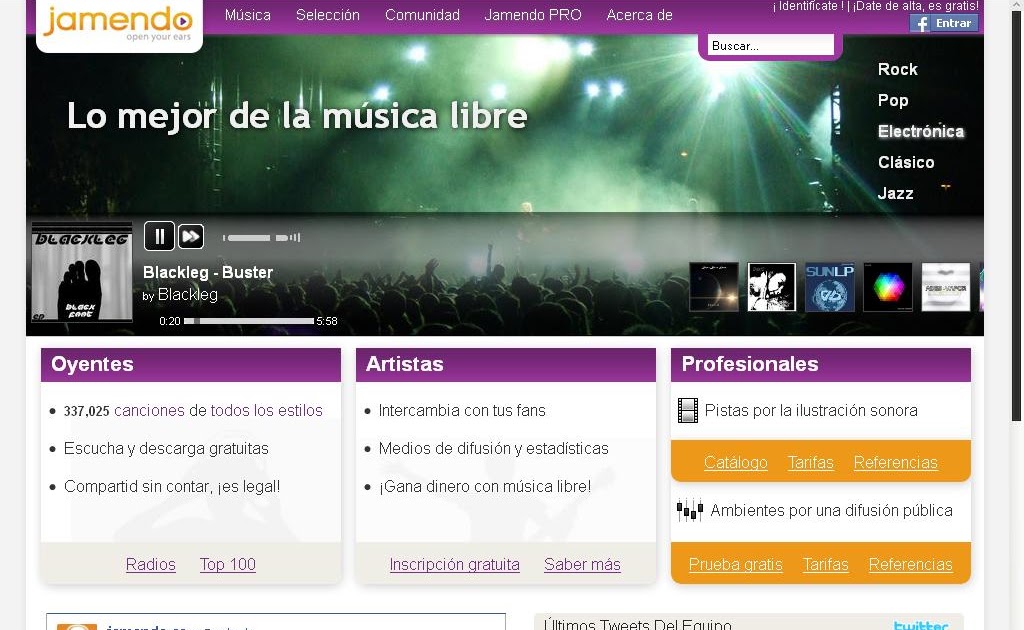
Task: Click "Intercambia con tus fans" text
Action: coord(462,411)
